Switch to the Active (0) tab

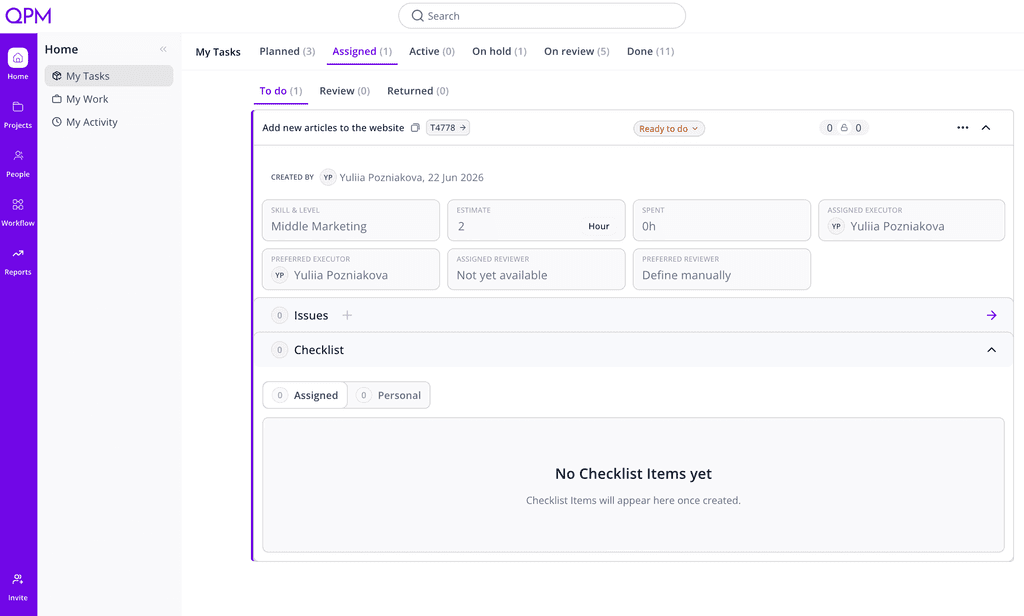432,51
